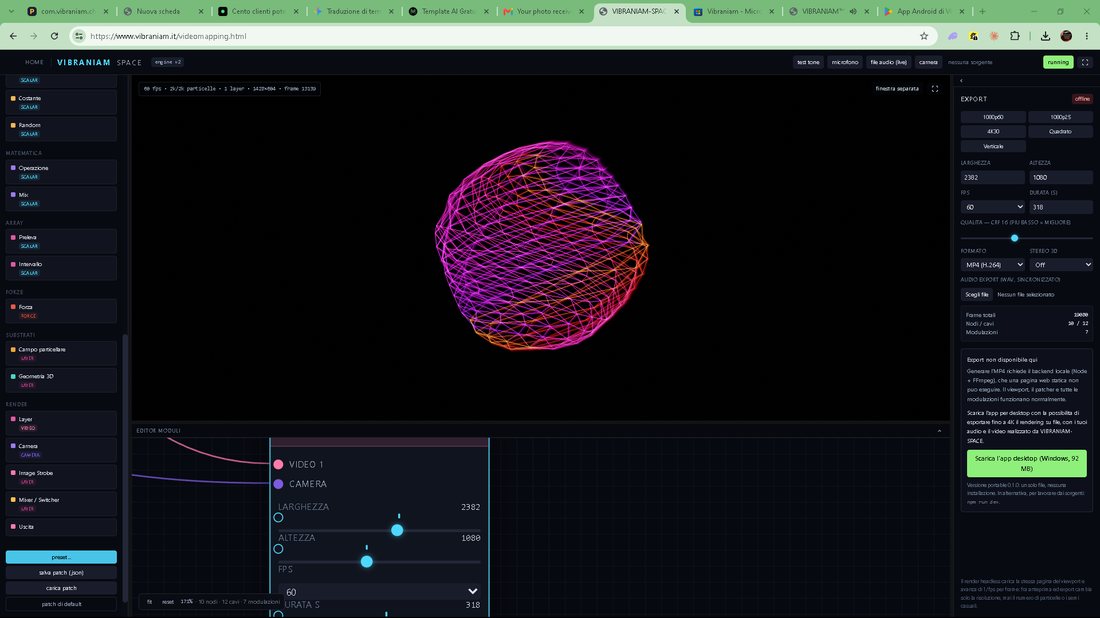Open the browser downloads icon

[x=1045, y=36]
